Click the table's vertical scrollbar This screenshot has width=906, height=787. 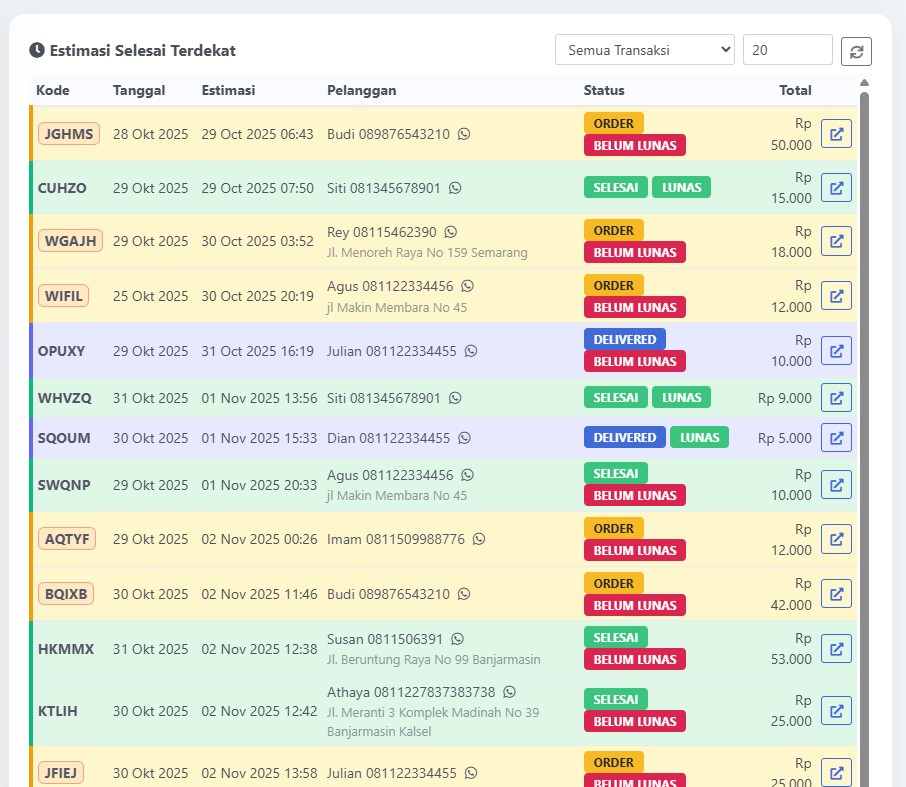[x=864, y=400]
